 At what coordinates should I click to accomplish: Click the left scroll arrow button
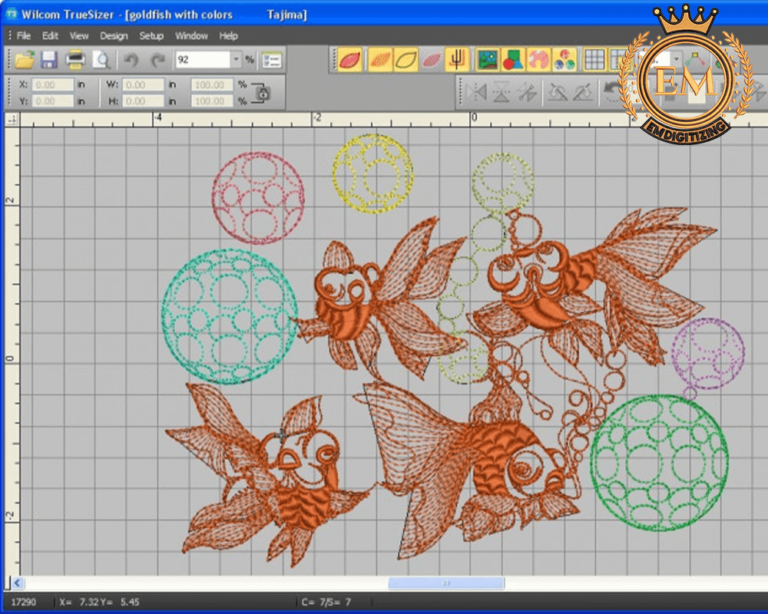tap(18, 583)
